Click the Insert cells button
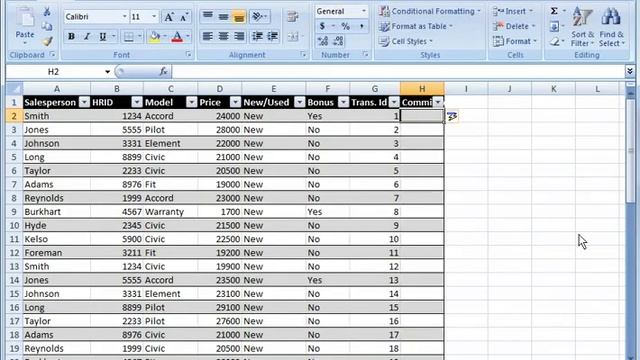 513,11
